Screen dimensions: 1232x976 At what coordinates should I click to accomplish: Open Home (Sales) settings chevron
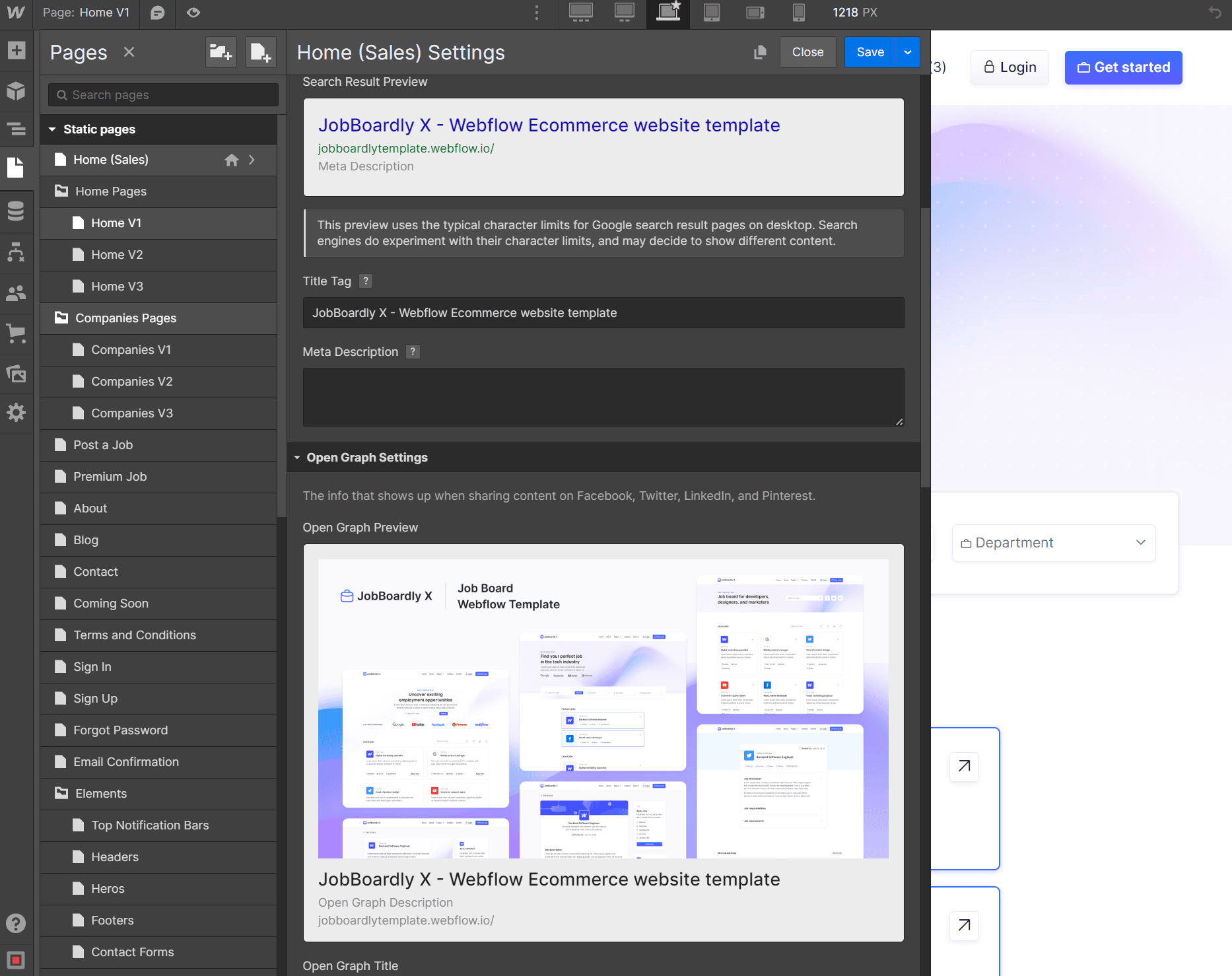coord(252,160)
